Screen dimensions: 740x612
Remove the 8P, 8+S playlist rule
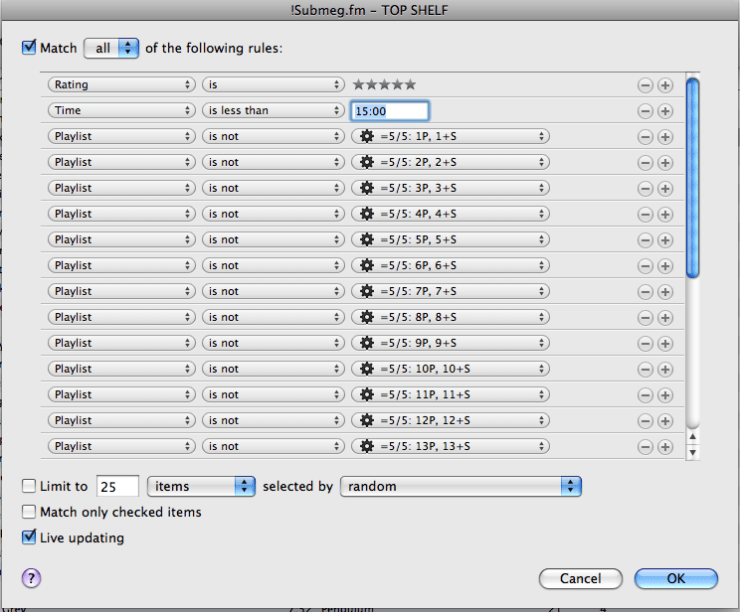(646, 317)
